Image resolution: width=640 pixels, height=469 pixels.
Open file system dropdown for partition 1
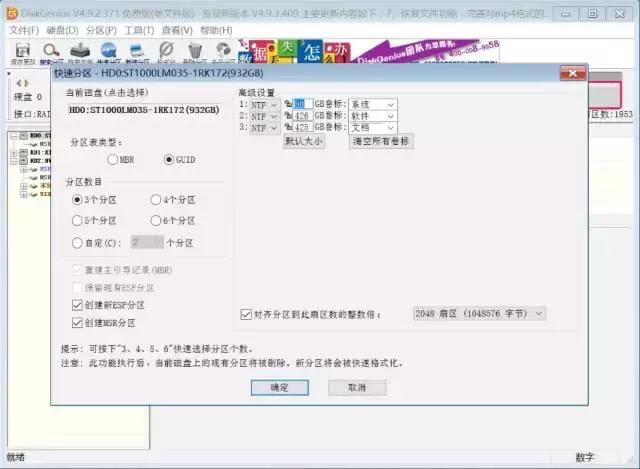click(x=264, y=105)
